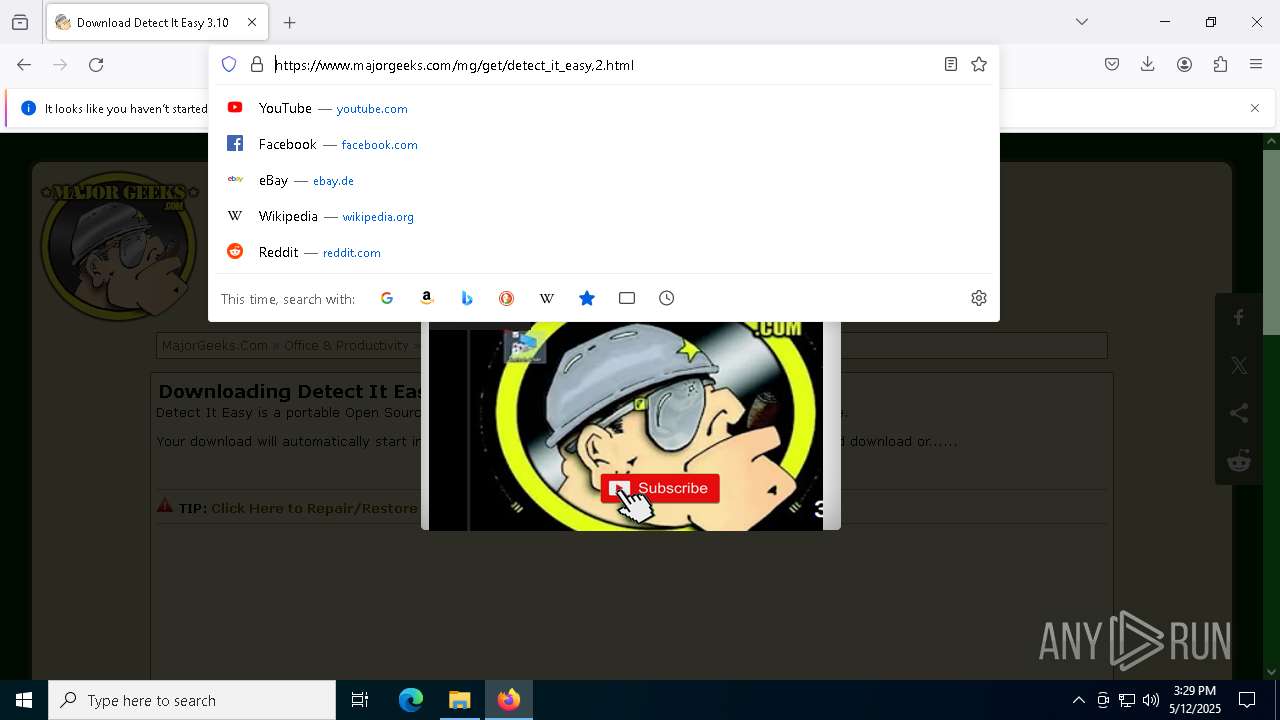Open network status tray icon

coord(1127,700)
